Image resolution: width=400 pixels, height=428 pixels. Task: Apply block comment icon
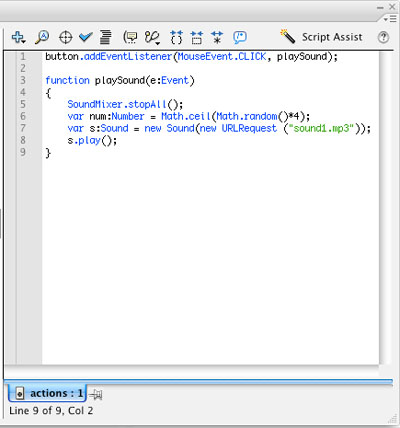(x=240, y=37)
